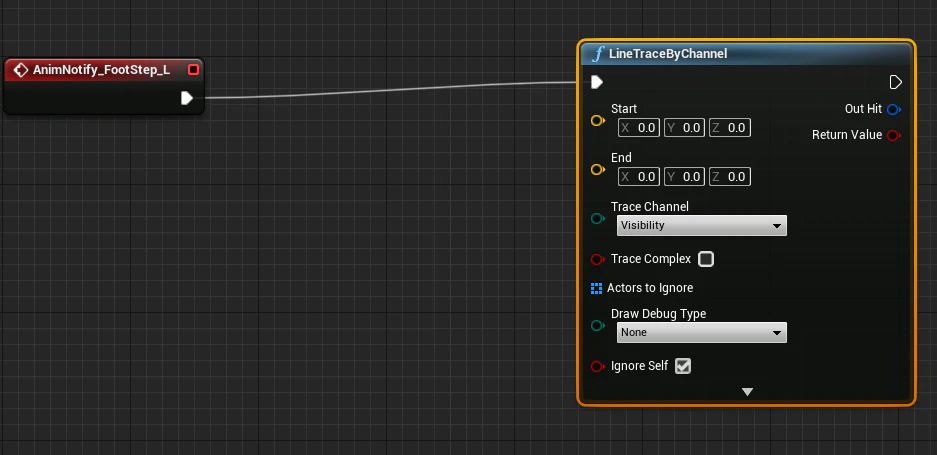Click the Trace Complex boolean pin

(x=598, y=259)
